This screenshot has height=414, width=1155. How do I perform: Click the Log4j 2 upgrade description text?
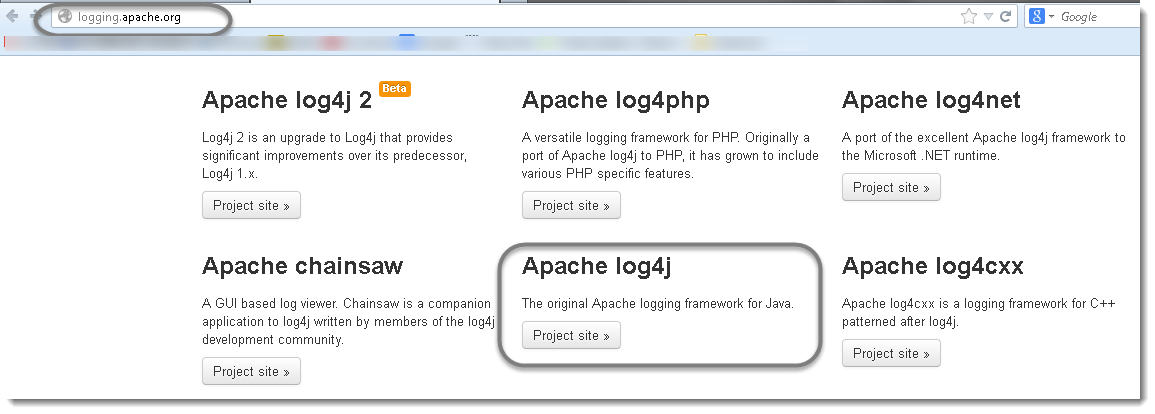pyautogui.click(x=334, y=155)
